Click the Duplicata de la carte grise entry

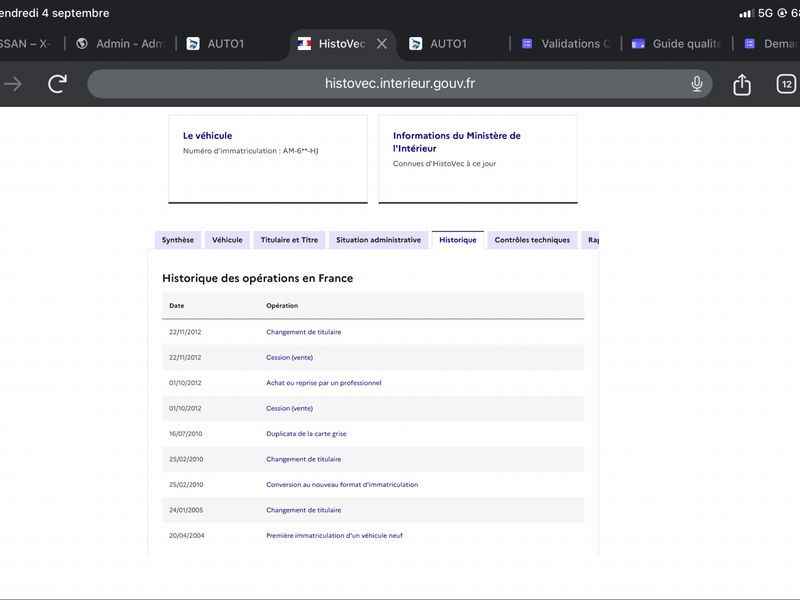(306, 434)
